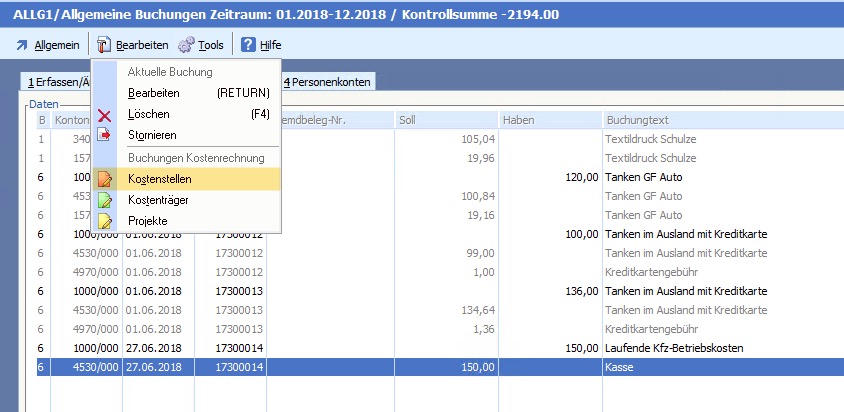Viewport: 844px width, 412px height.
Task: Click the Stornieren icon in menu
Action: (105, 135)
